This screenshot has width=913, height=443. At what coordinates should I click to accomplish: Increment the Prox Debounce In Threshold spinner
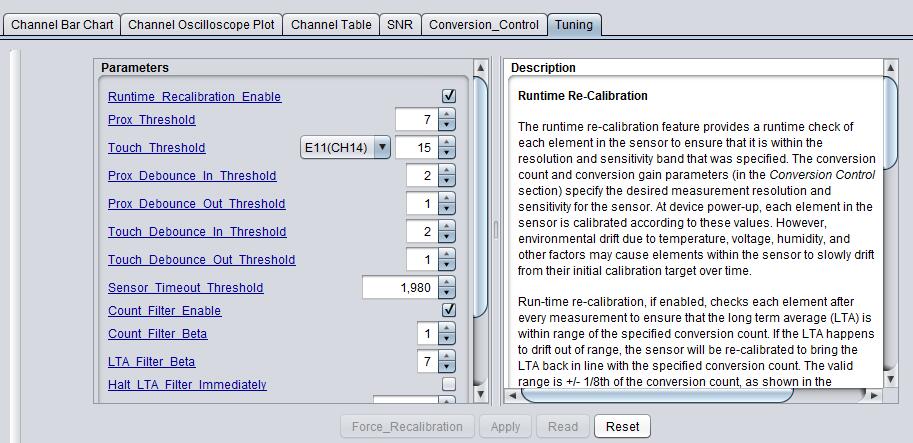click(446, 171)
